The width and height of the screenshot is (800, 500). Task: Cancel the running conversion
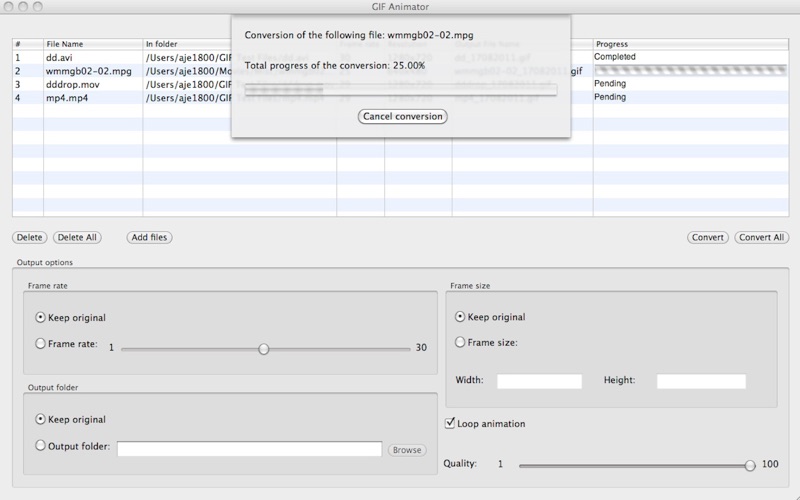pos(403,116)
